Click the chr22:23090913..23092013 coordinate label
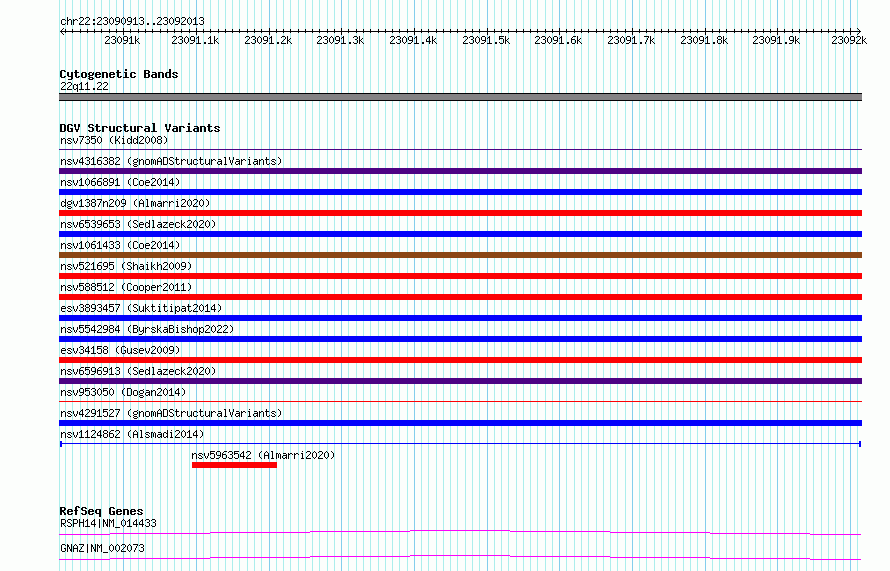 (132, 22)
